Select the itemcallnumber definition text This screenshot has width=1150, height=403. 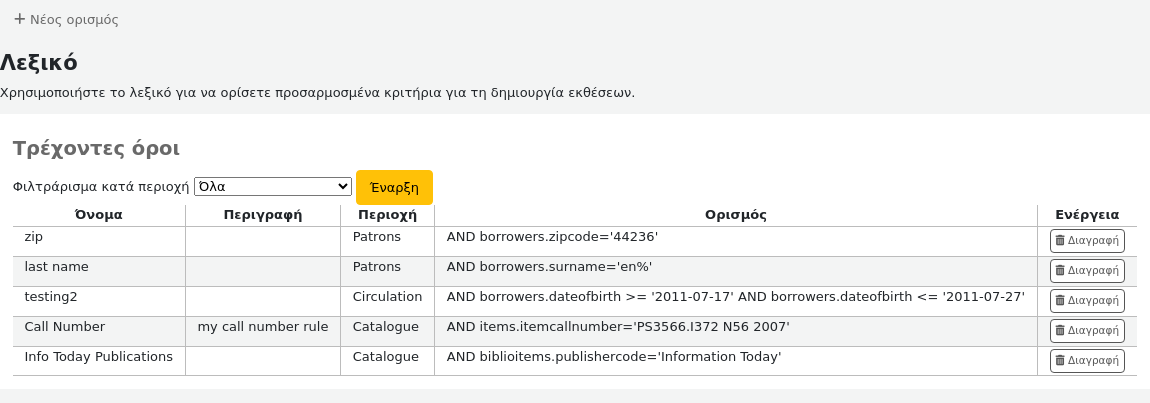tap(617, 327)
